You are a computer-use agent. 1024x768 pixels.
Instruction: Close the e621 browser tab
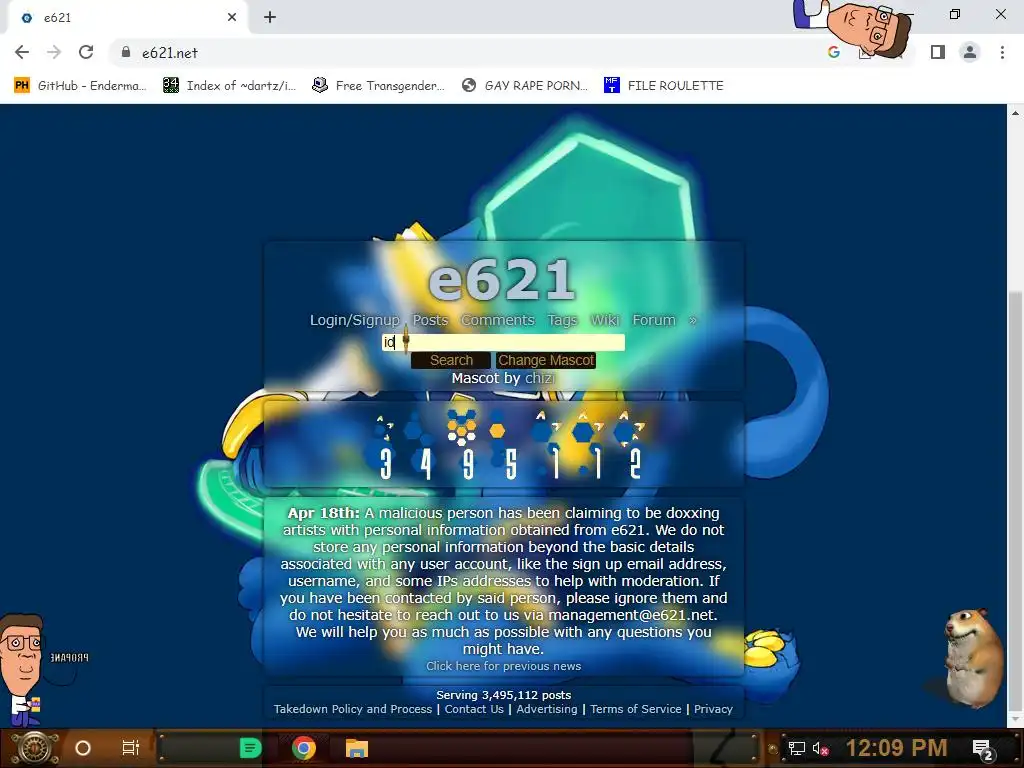coord(232,17)
